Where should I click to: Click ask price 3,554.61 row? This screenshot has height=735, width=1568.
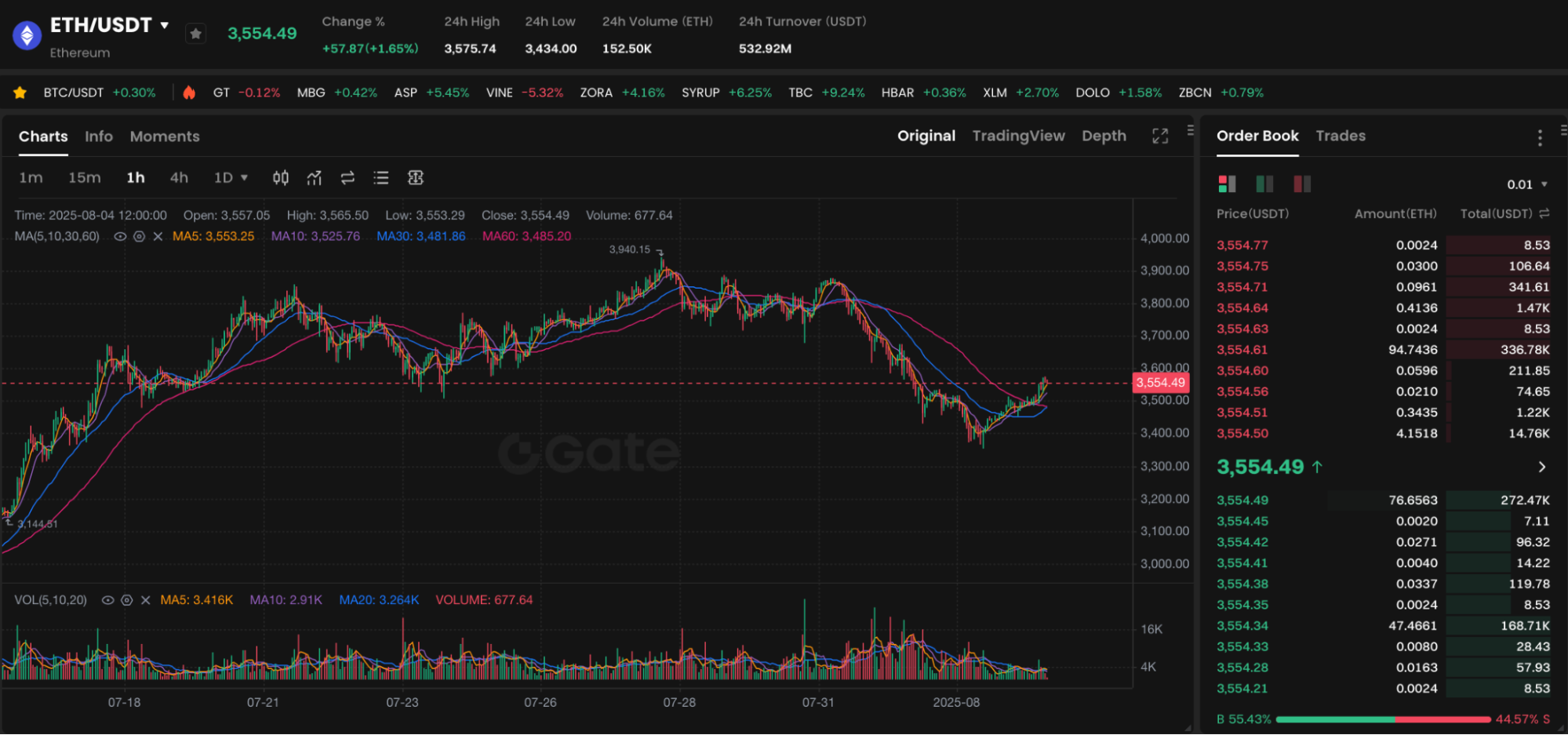1384,350
